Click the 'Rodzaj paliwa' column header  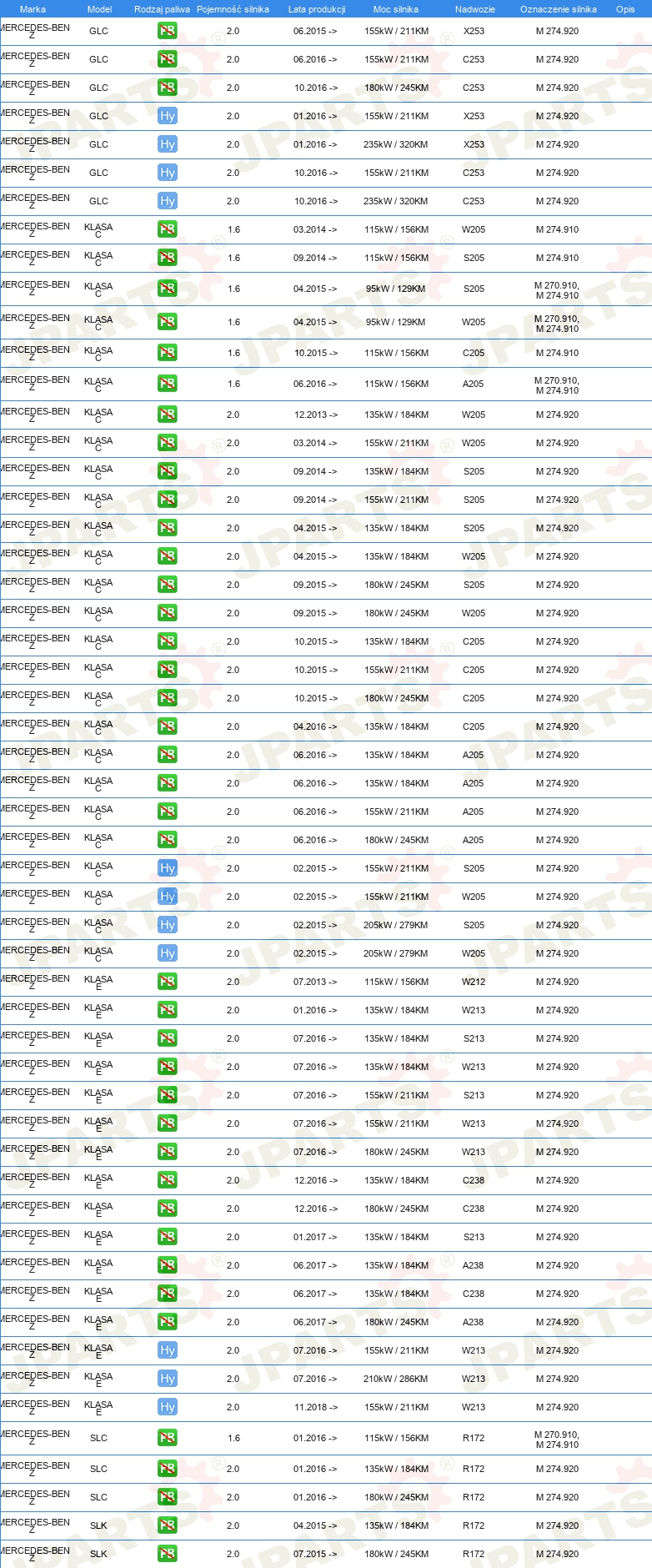162,9
